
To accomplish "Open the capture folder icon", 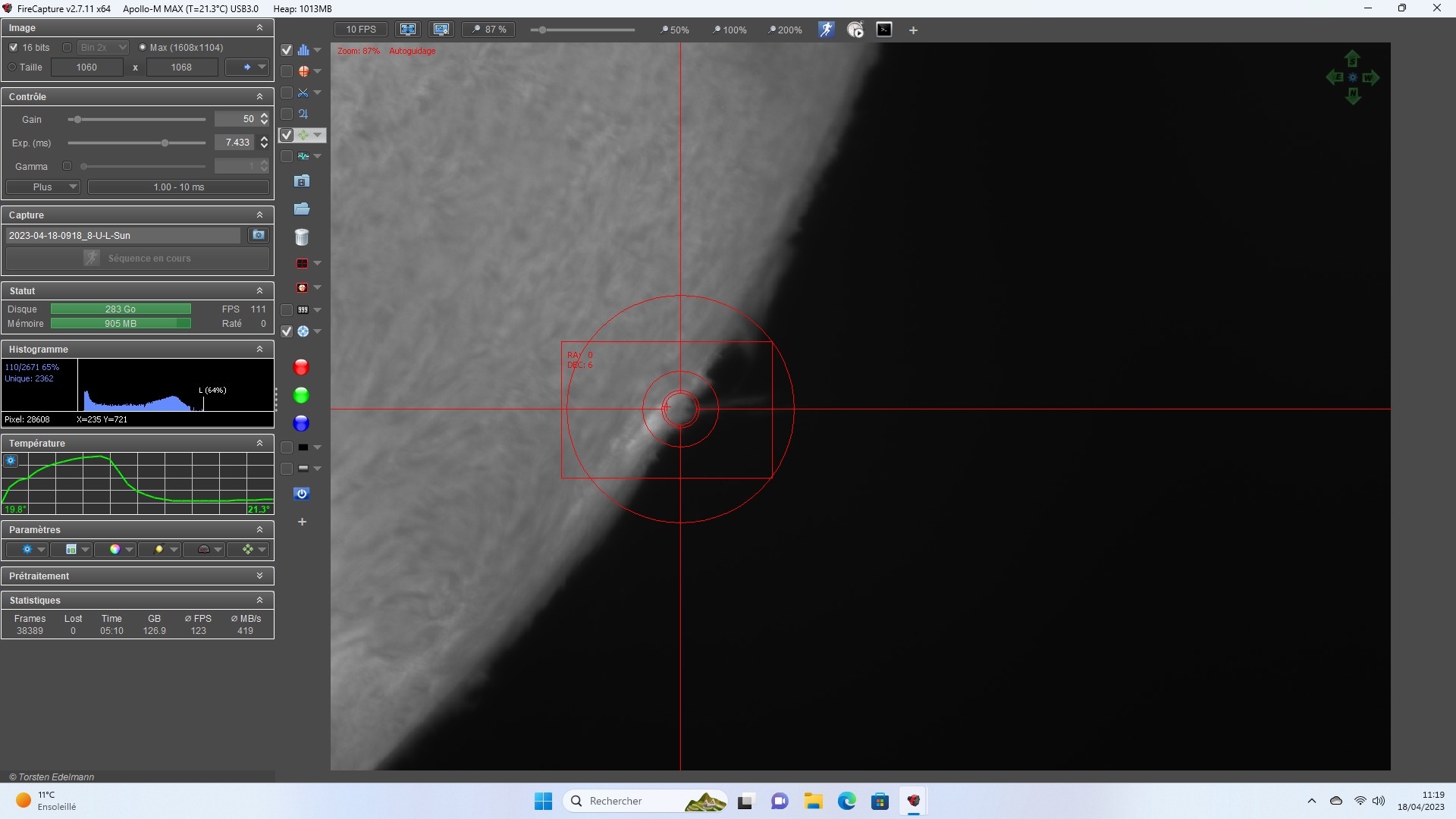I will [302, 209].
